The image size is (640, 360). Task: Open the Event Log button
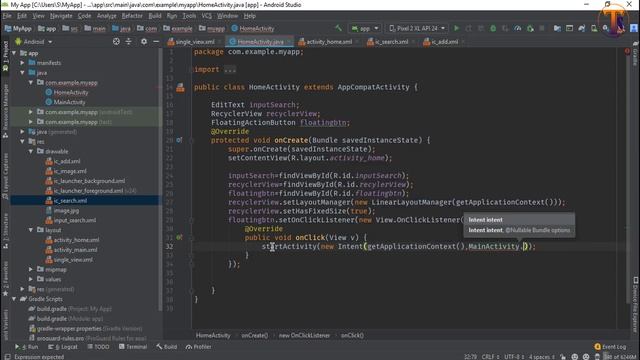coord(610,347)
